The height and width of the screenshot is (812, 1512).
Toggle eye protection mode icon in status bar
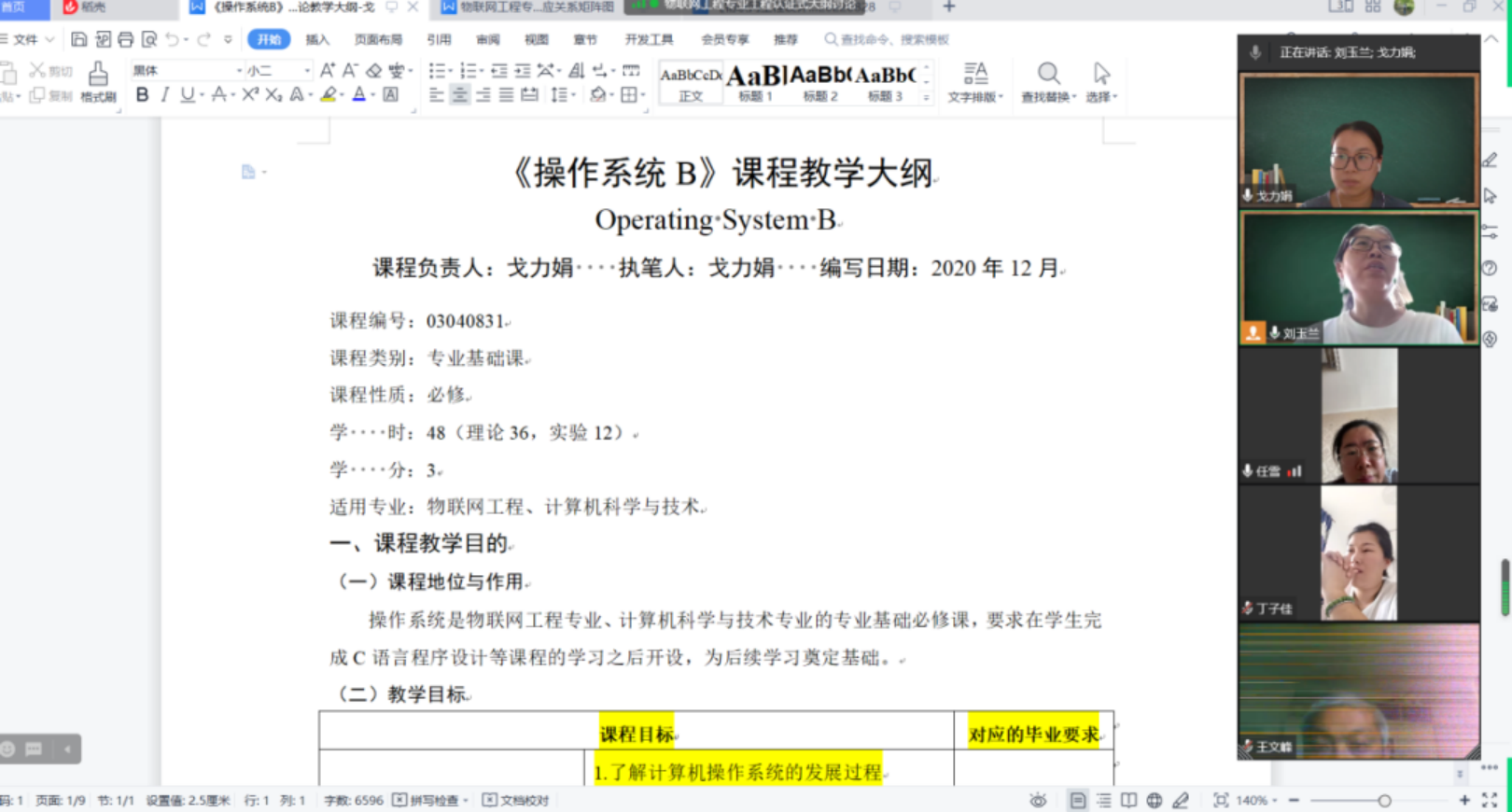[x=1038, y=800]
